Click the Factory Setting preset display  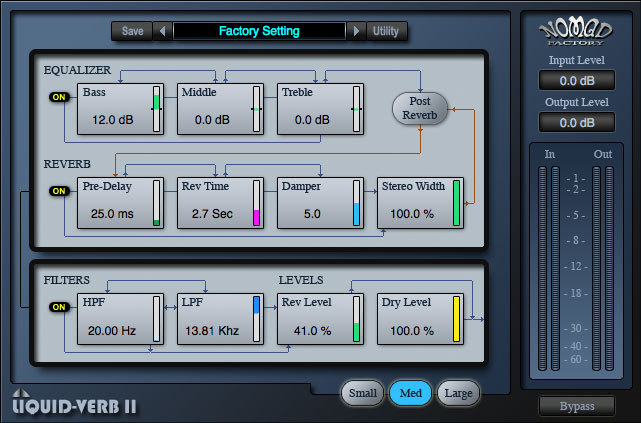click(259, 31)
